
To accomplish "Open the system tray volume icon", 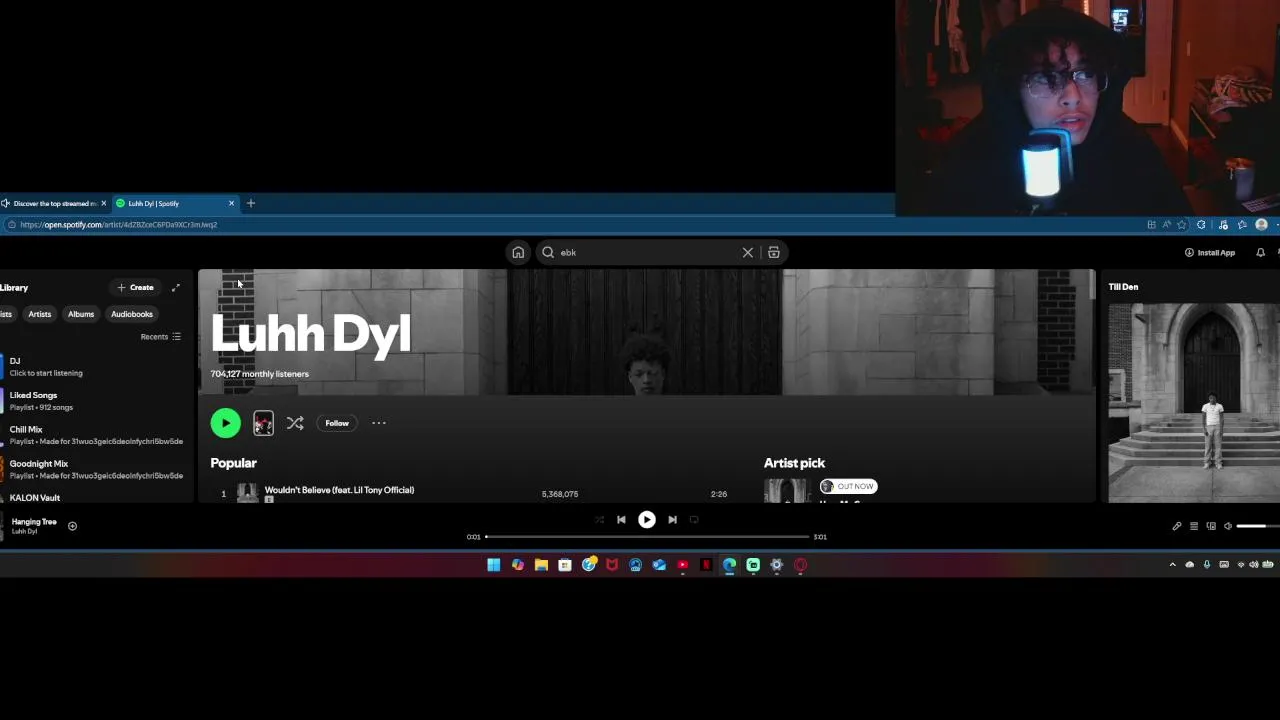I will pyautogui.click(x=1253, y=565).
